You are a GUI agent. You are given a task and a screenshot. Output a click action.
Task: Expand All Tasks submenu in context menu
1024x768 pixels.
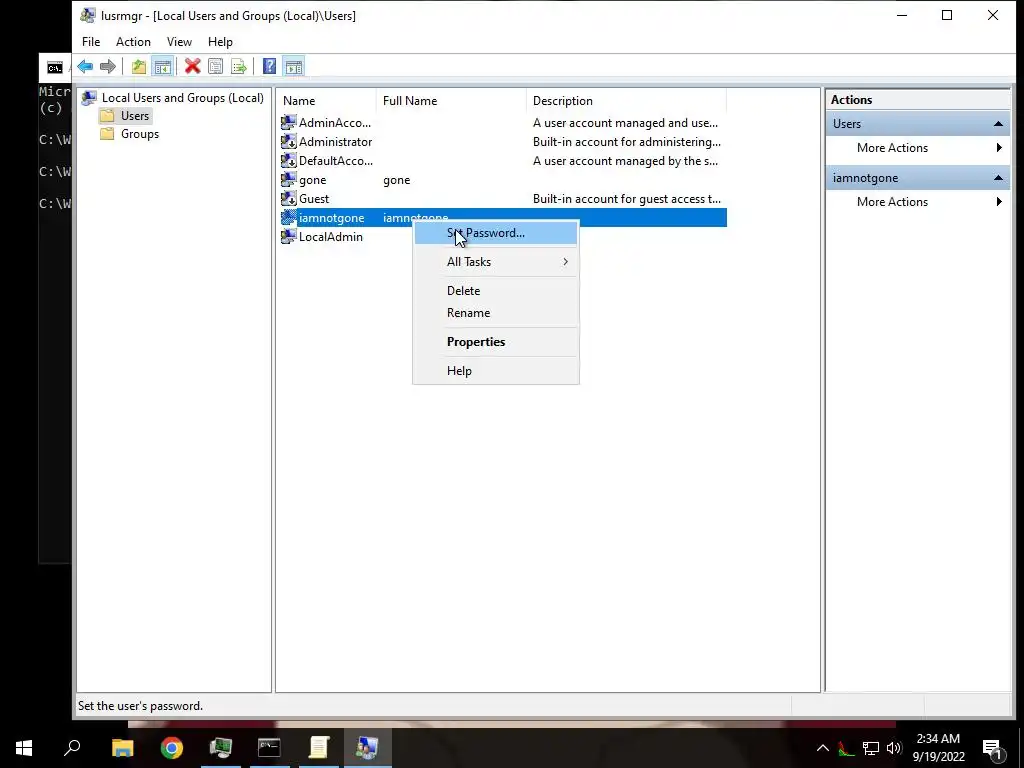point(496,262)
